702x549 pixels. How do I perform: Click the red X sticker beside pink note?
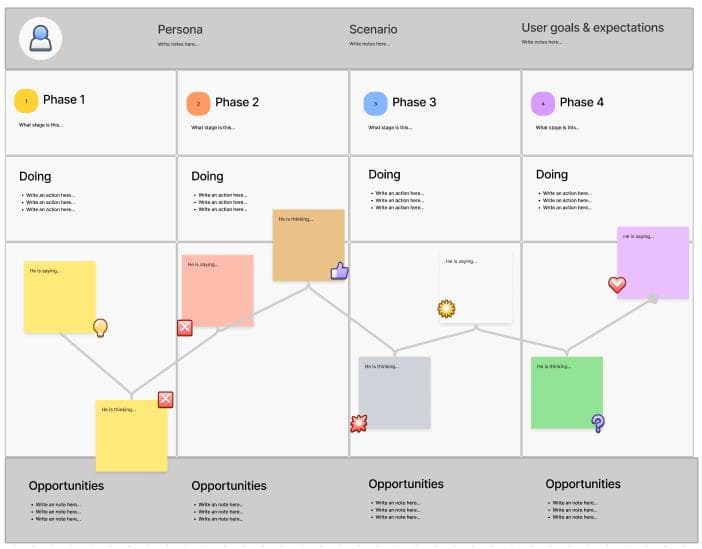point(185,328)
